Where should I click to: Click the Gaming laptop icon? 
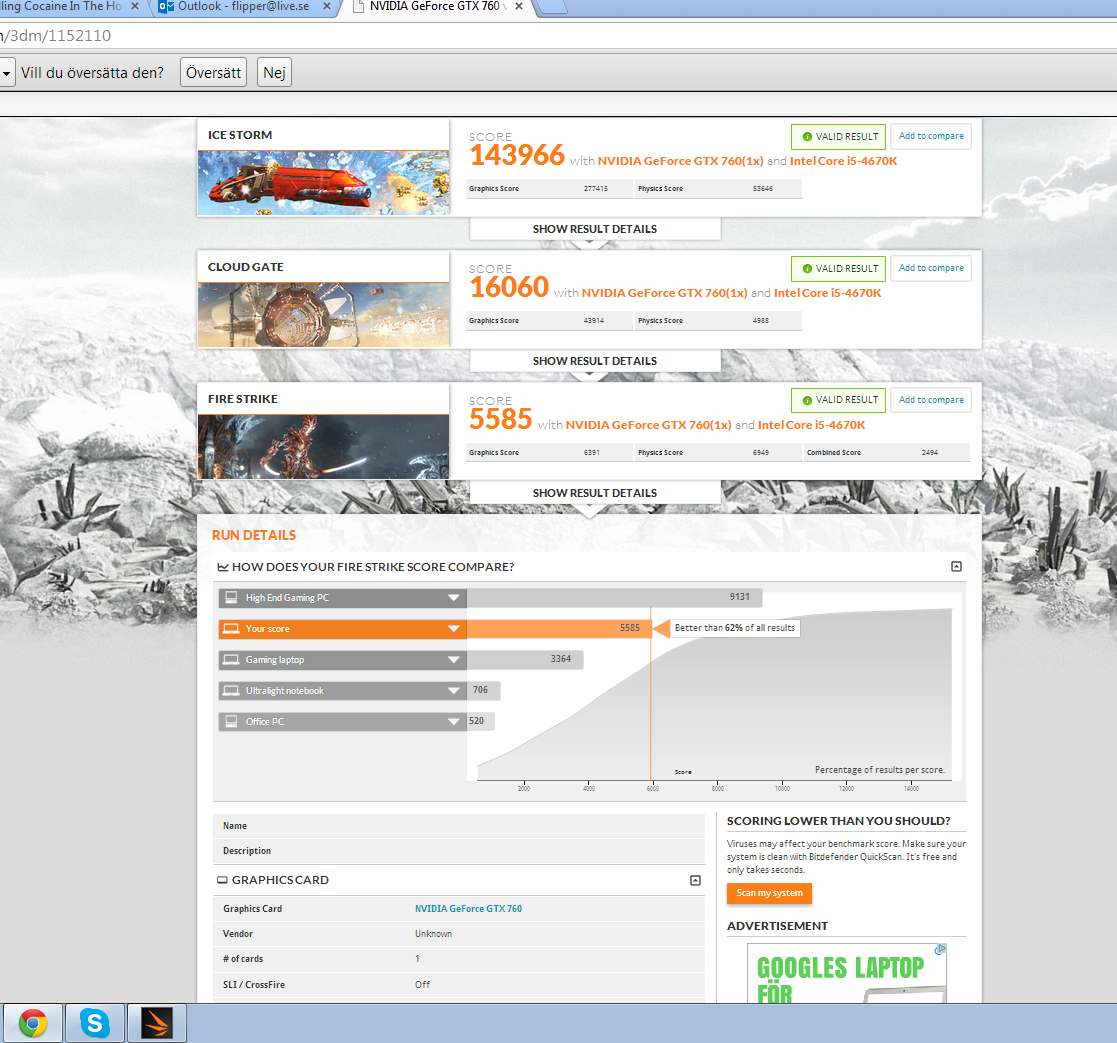click(x=231, y=659)
